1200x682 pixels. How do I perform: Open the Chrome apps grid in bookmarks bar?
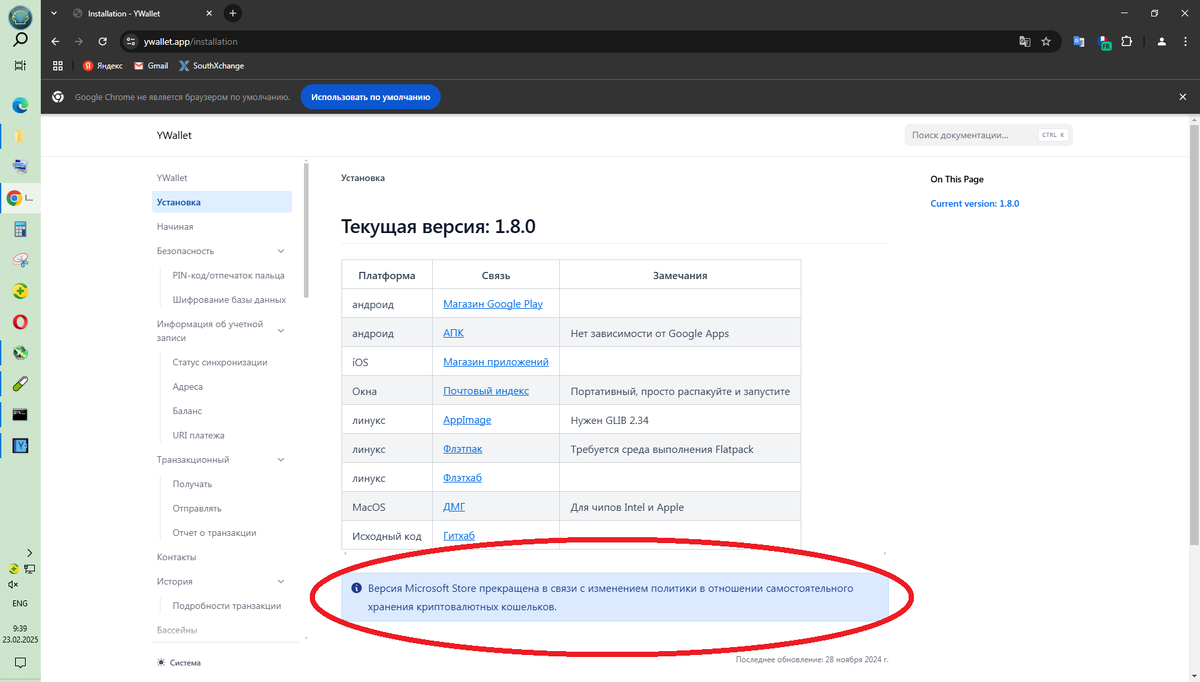(x=58, y=66)
